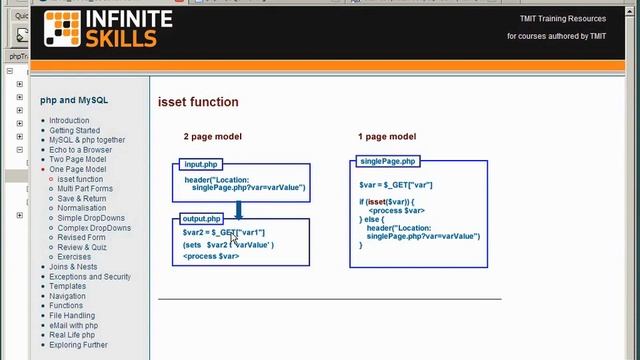Open the Joins & Nests link
The height and width of the screenshot is (360, 640).
point(73,267)
